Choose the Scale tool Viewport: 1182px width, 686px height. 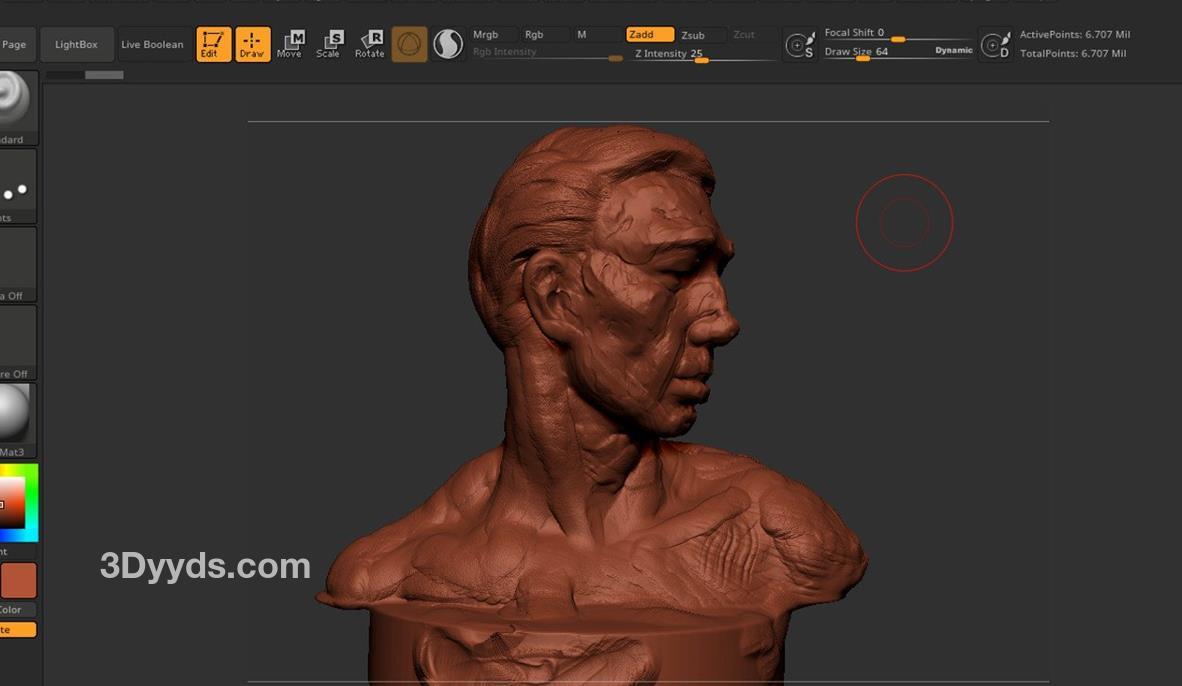click(329, 44)
